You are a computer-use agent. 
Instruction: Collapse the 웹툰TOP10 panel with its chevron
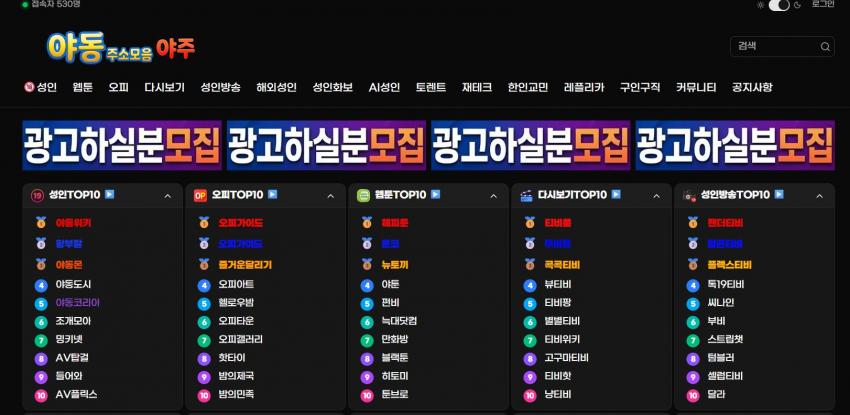tap(493, 197)
